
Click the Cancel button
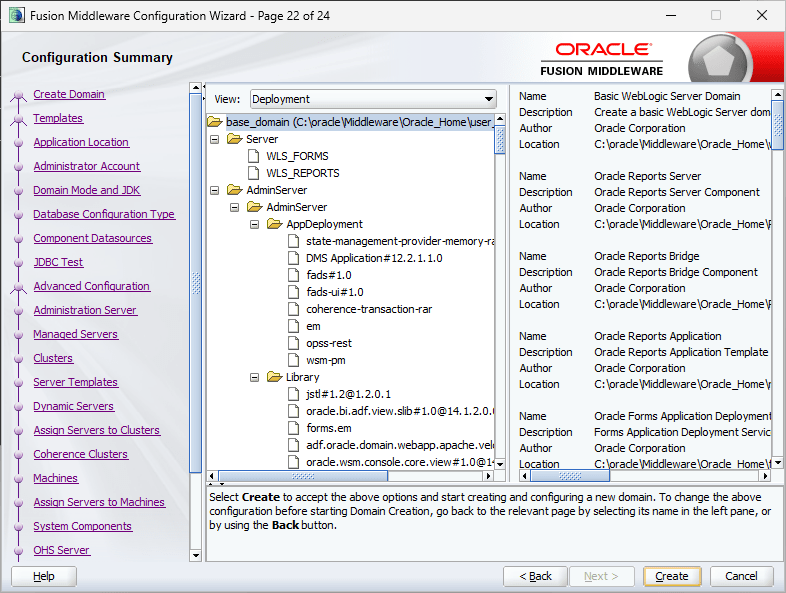click(x=741, y=576)
